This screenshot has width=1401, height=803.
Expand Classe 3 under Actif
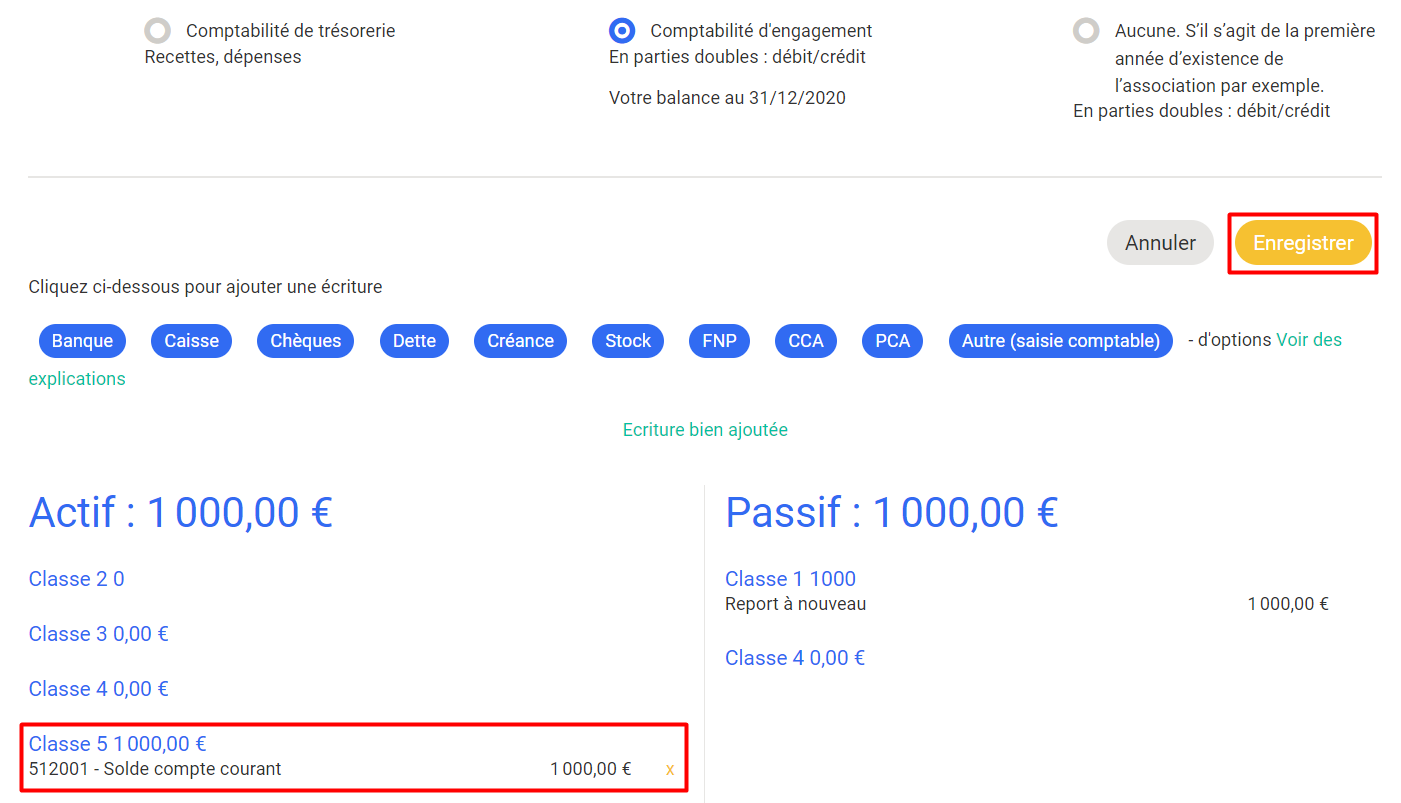98,633
